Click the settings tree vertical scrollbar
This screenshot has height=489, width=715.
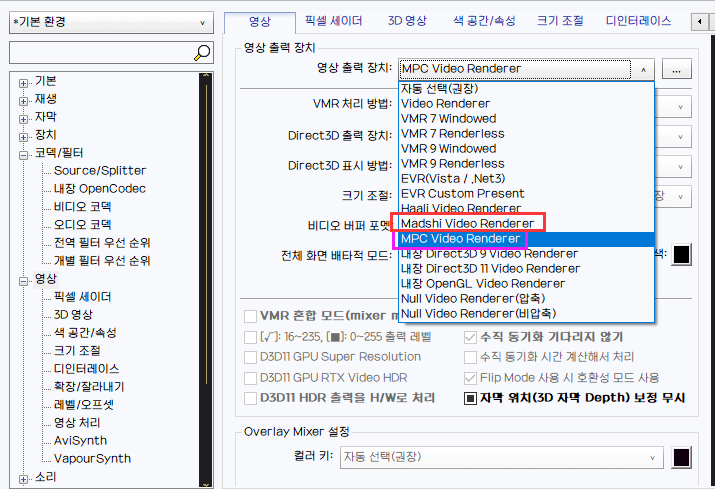pyautogui.click(x=206, y=280)
